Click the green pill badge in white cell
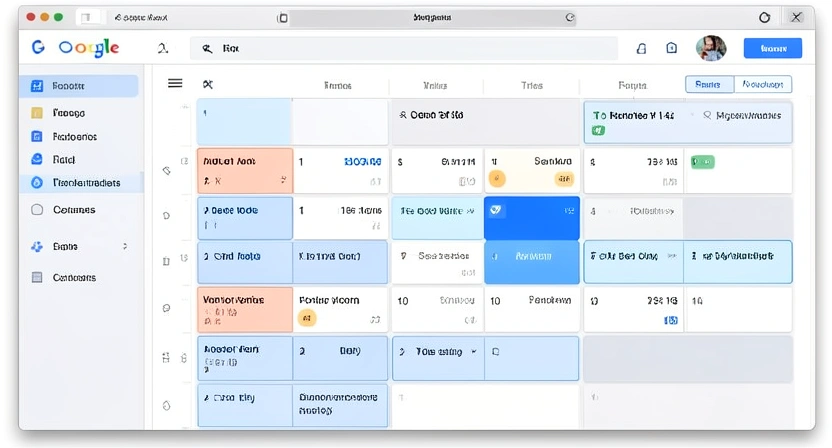Viewport: 832px width, 448px height. [703, 162]
